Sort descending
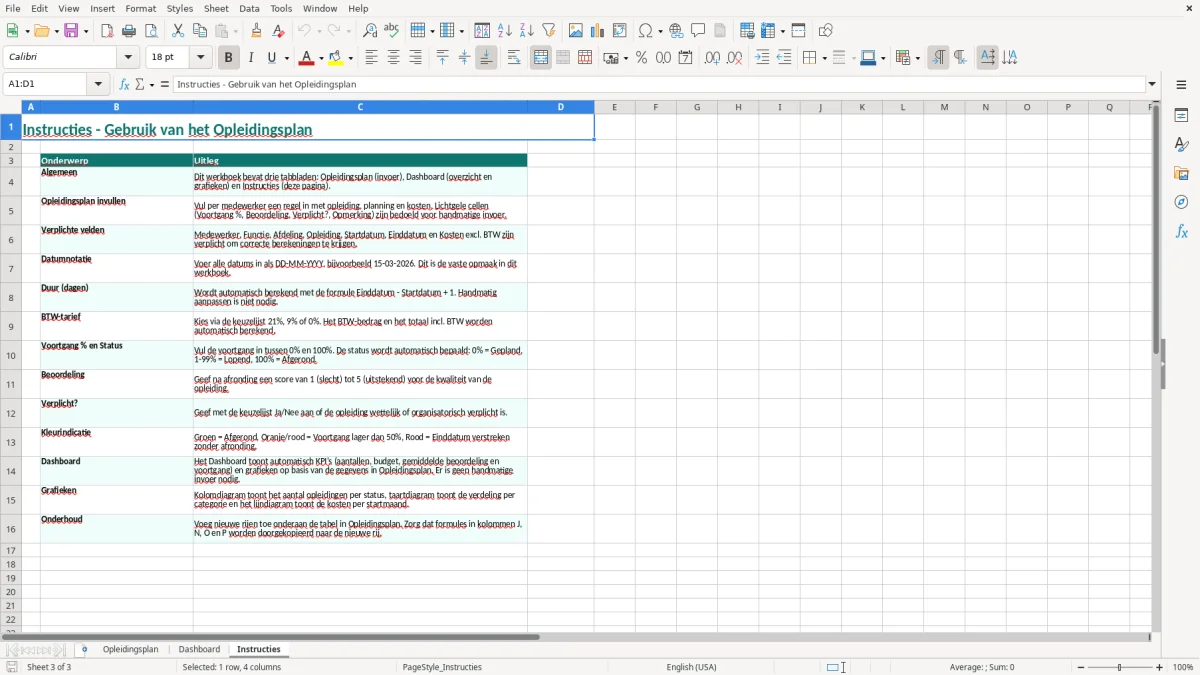Viewport: 1200px width, 675px height. click(526, 31)
